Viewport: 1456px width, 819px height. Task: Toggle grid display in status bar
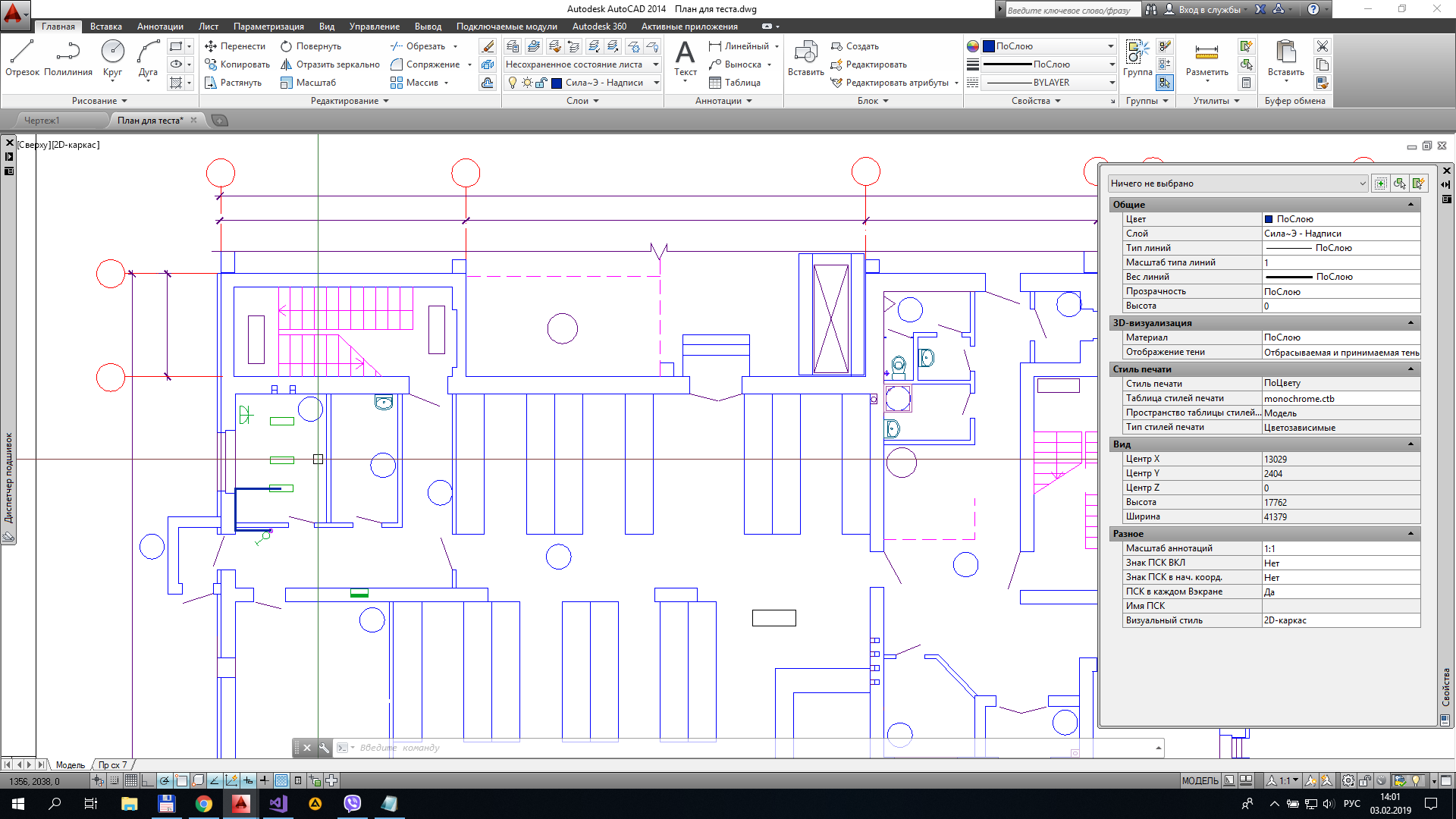coord(131,780)
